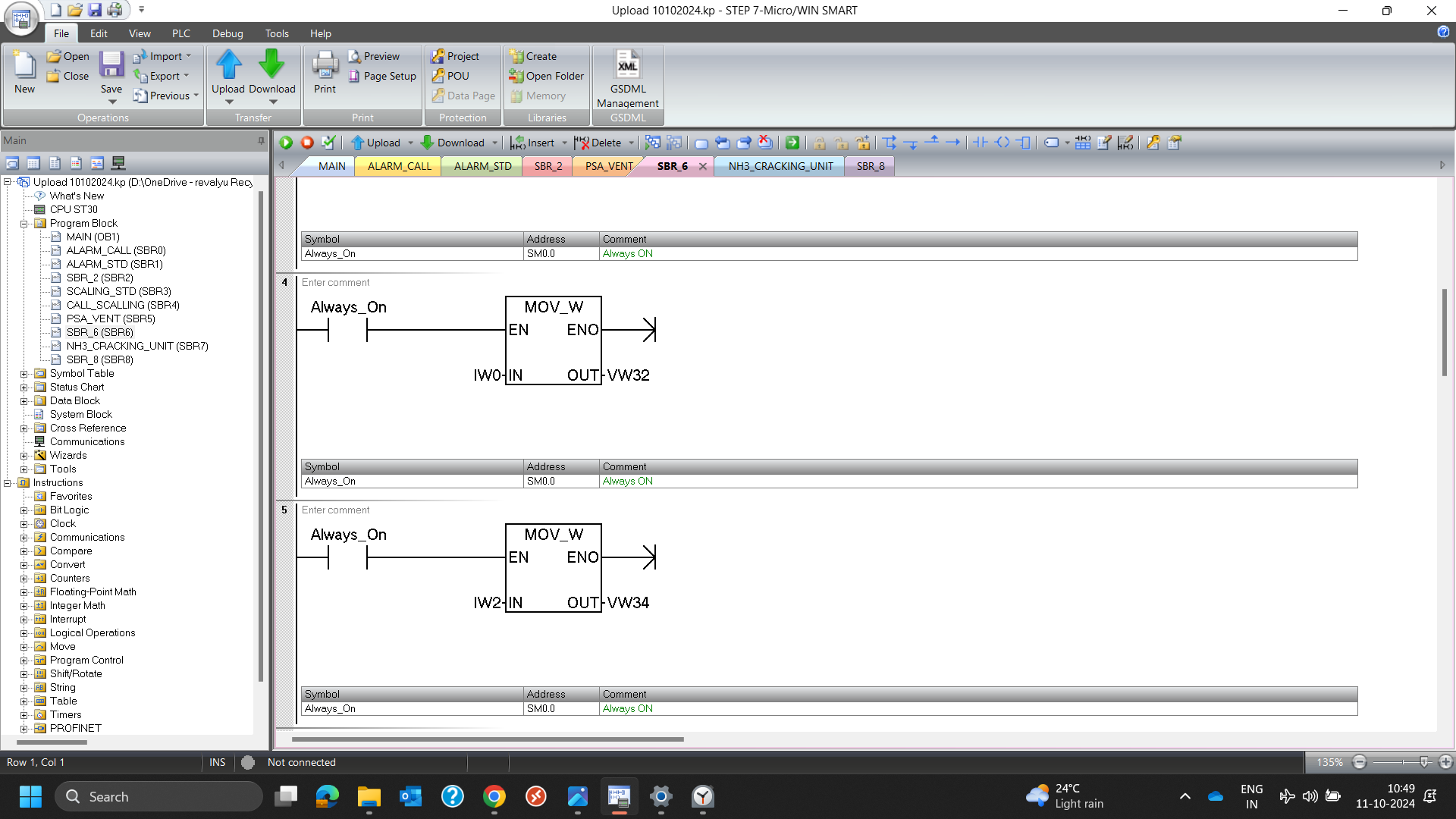
Task: Click the red Stop PLC icon
Action: [x=307, y=143]
